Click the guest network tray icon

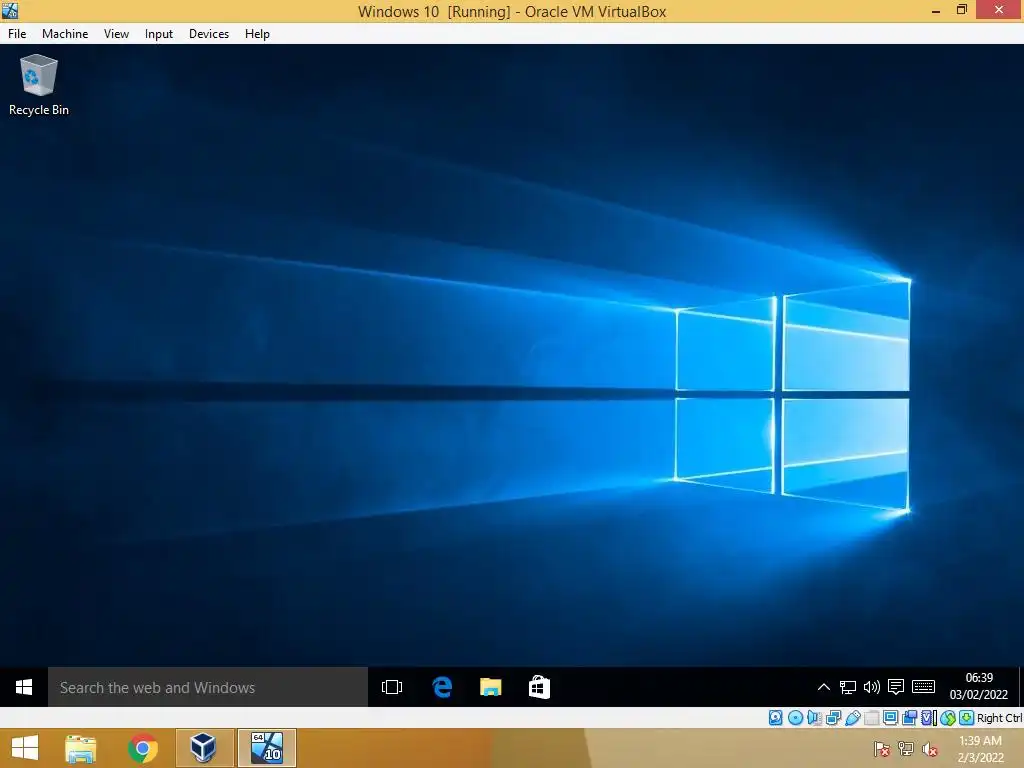pos(848,687)
